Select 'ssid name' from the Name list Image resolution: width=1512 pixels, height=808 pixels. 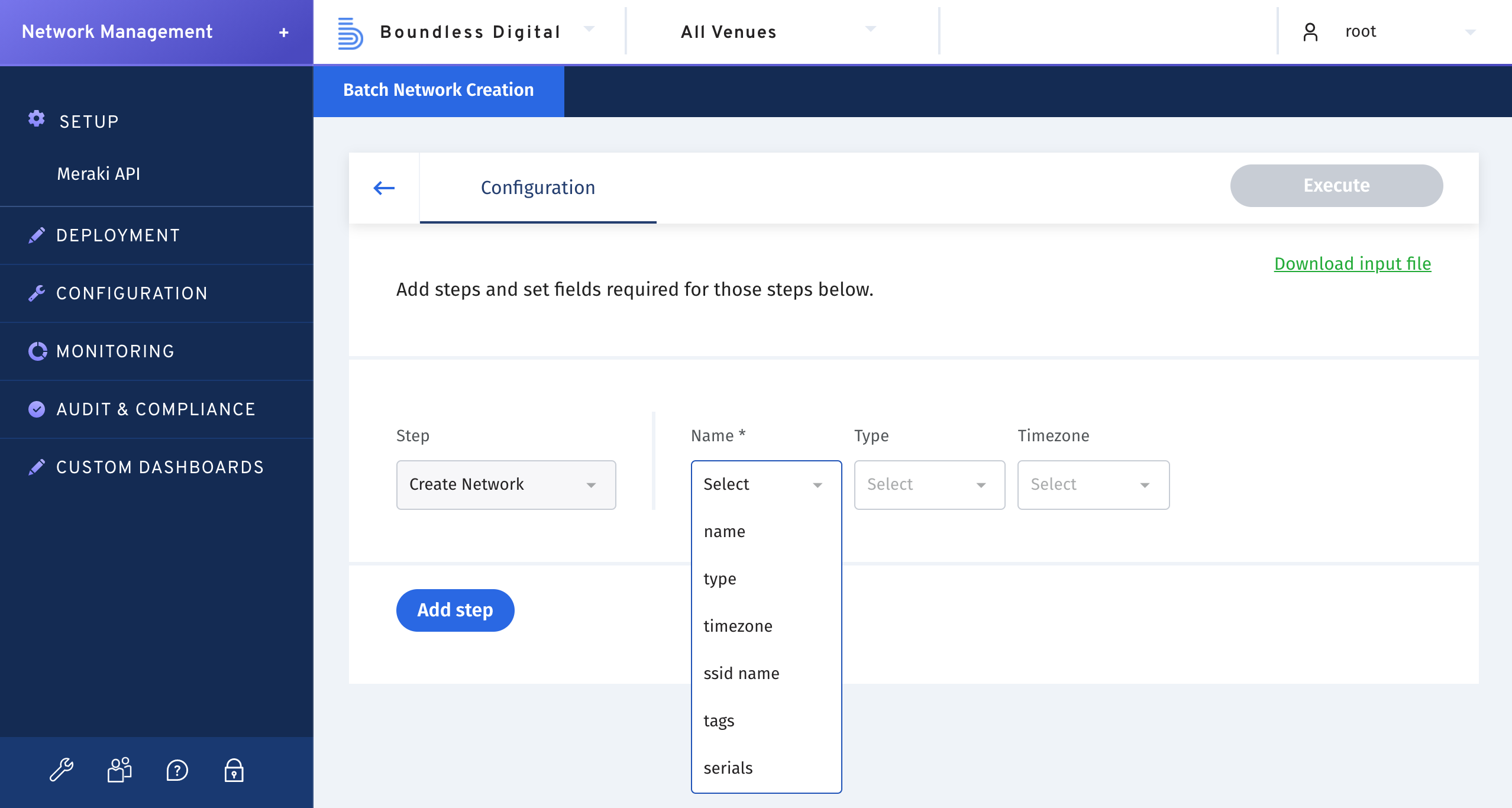pos(741,673)
